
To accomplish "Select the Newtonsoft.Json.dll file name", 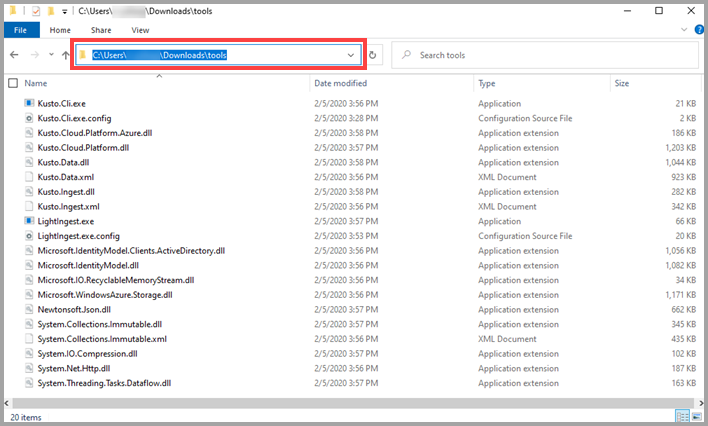I will [74, 309].
